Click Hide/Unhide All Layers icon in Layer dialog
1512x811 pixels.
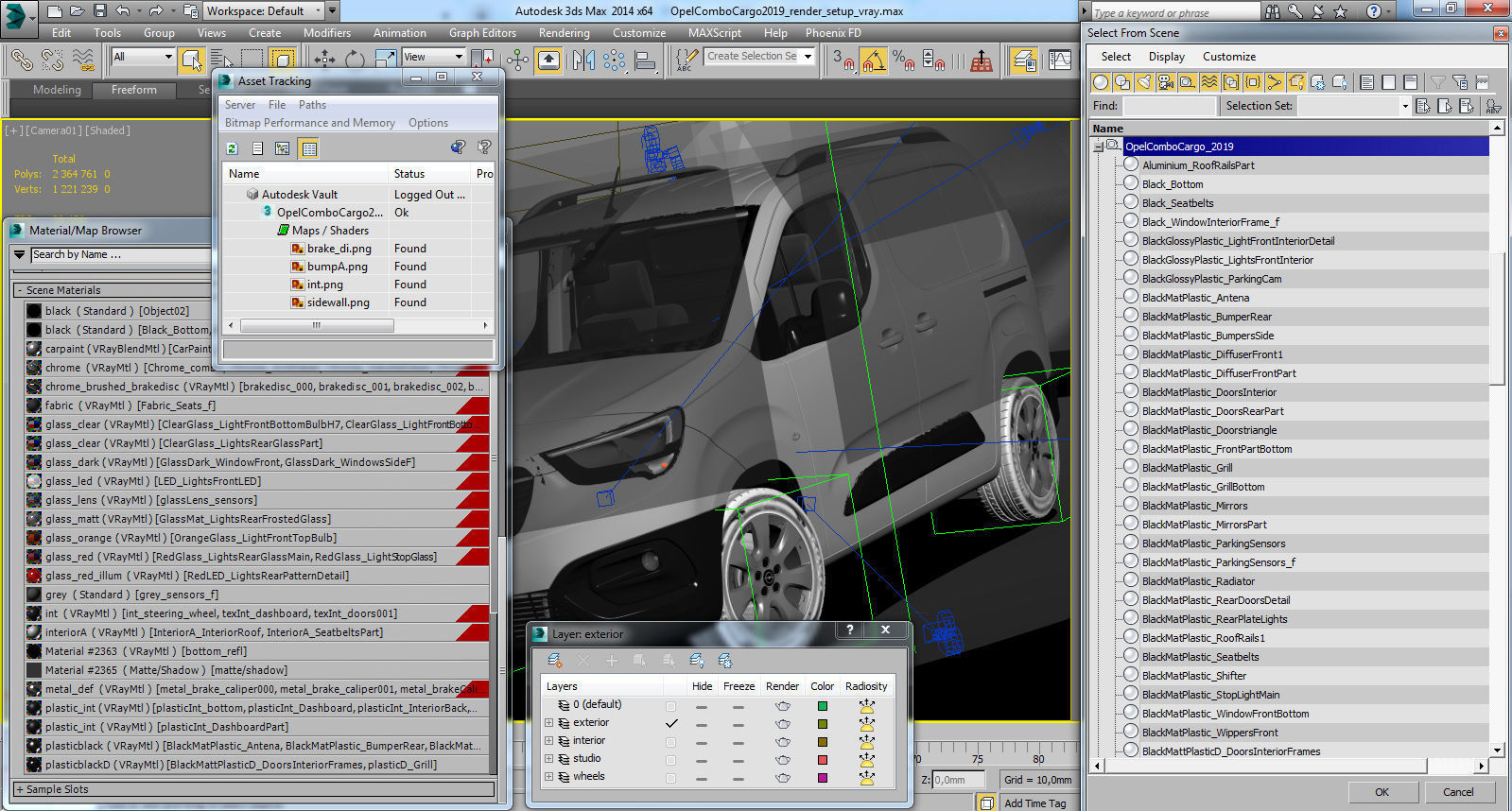coord(697,660)
